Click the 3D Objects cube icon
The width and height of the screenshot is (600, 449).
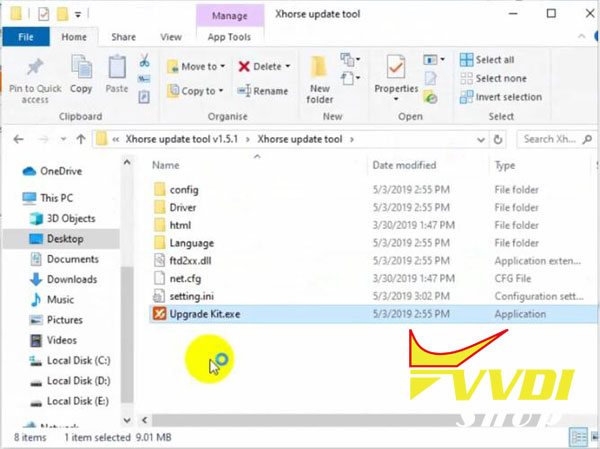click(36, 219)
